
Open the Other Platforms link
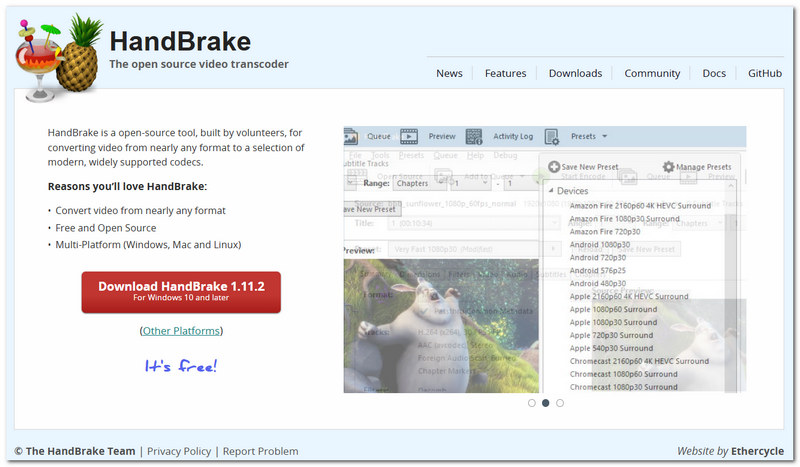[181, 331]
